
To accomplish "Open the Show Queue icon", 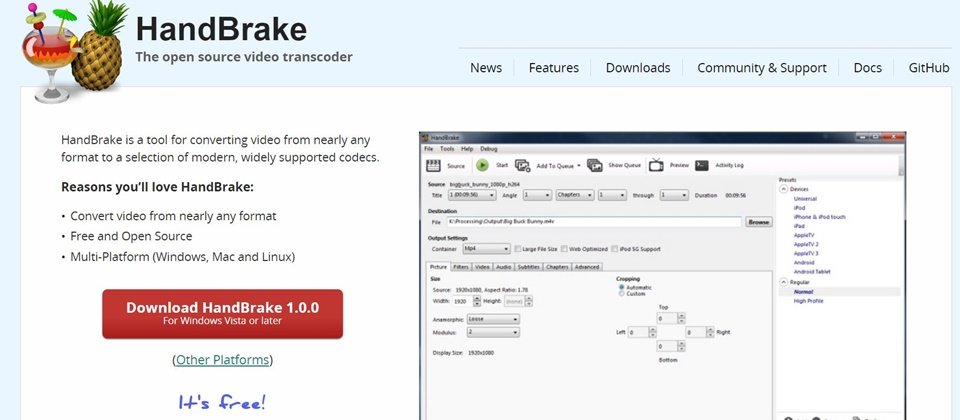I will [595, 165].
